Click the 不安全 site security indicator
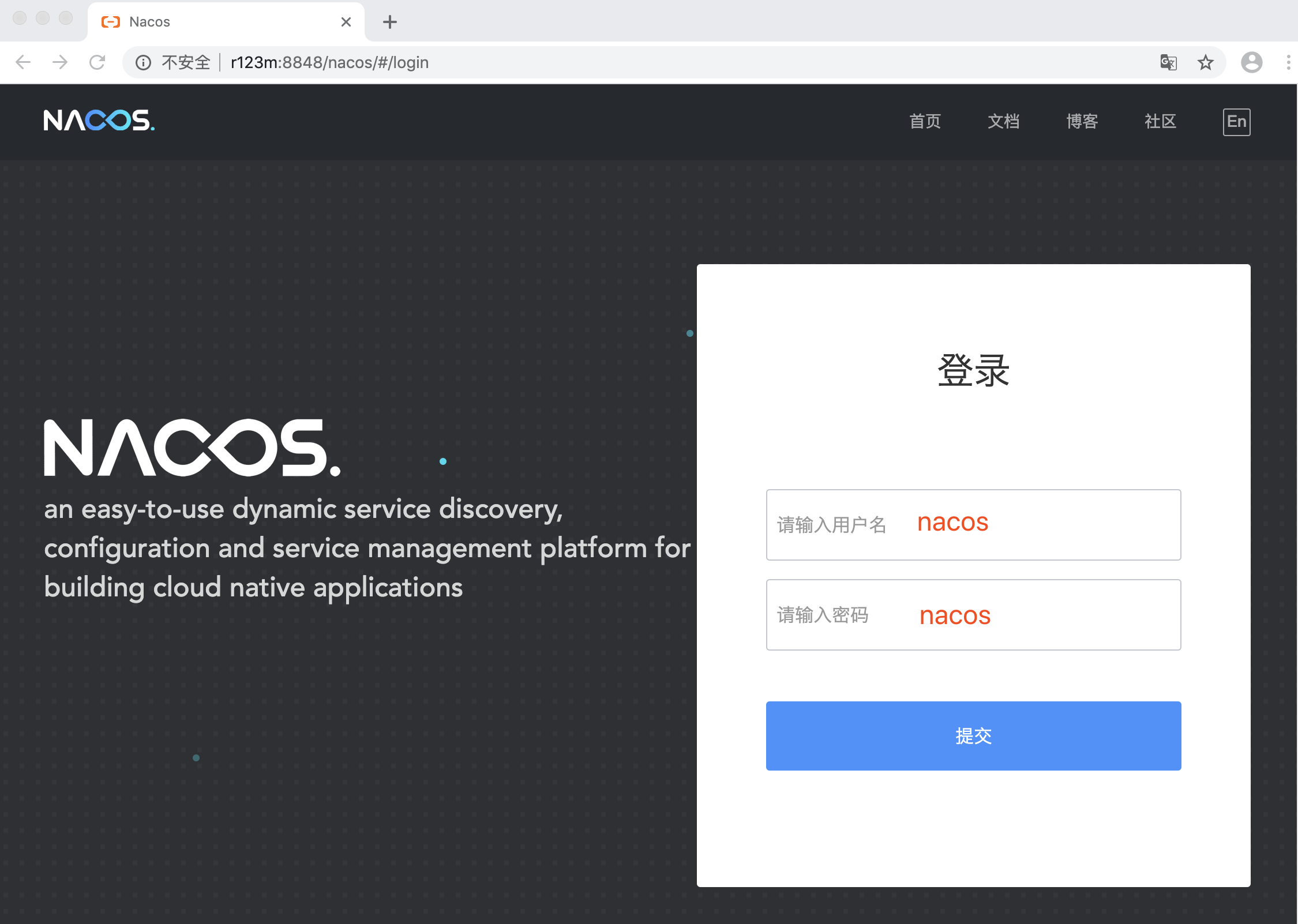Image resolution: width=1298 pixels, height=924 pixels. [x=185, y=62]
